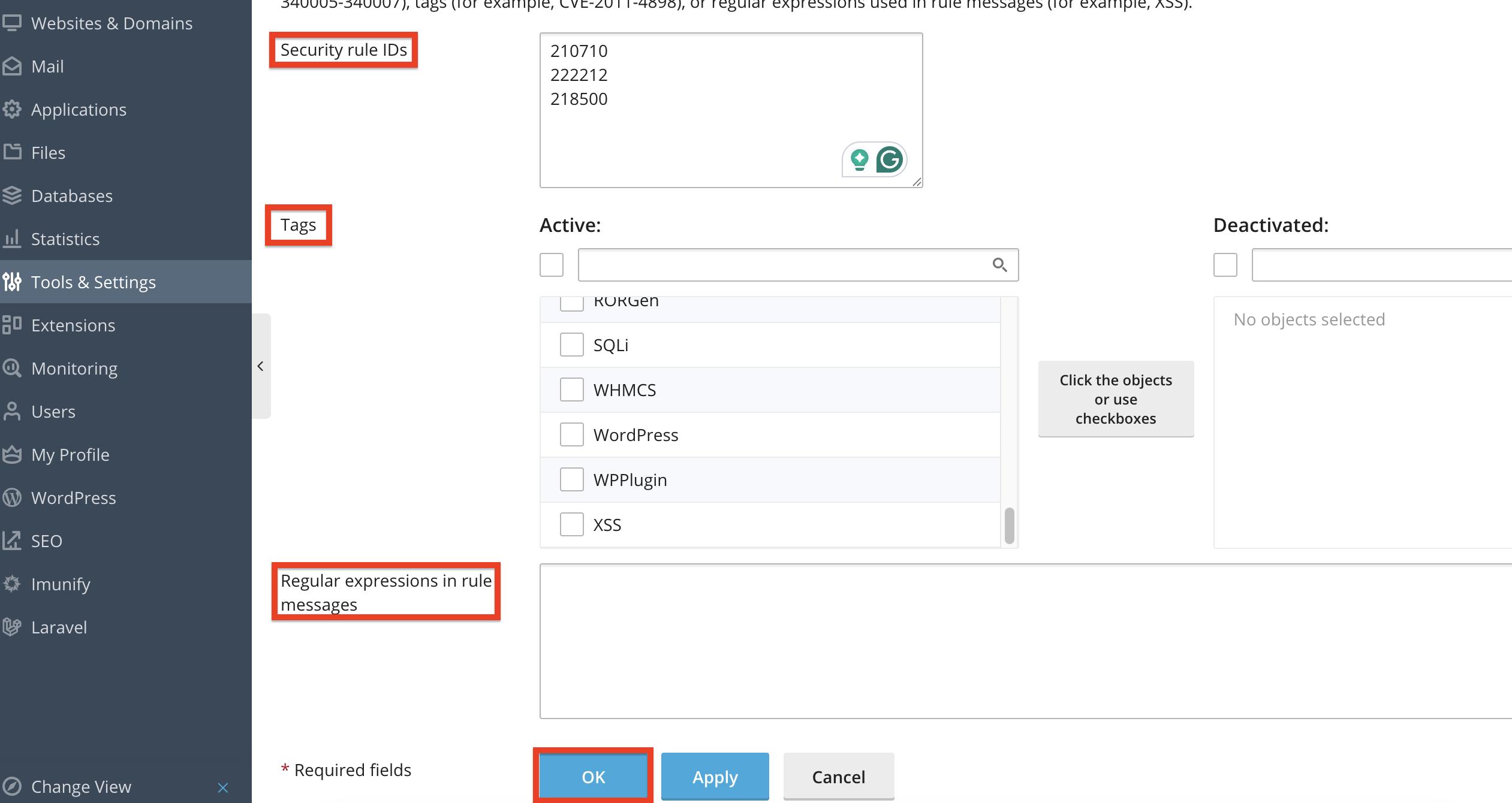The image size is (1512, 803).
Task: Click the Apply button
Action: tap(715, 776)
